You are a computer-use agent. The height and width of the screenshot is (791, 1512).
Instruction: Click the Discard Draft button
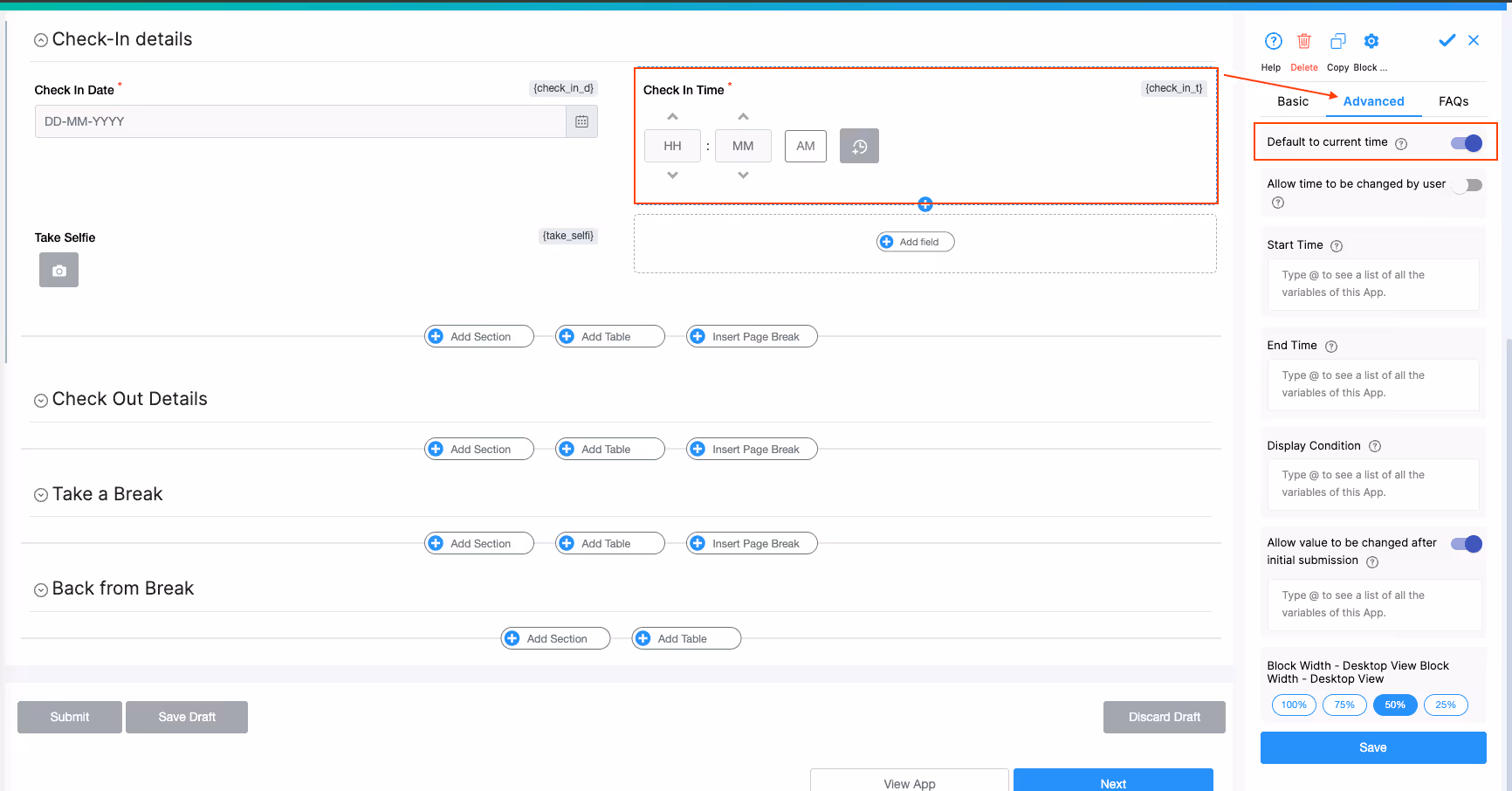tap(1165, 717)
